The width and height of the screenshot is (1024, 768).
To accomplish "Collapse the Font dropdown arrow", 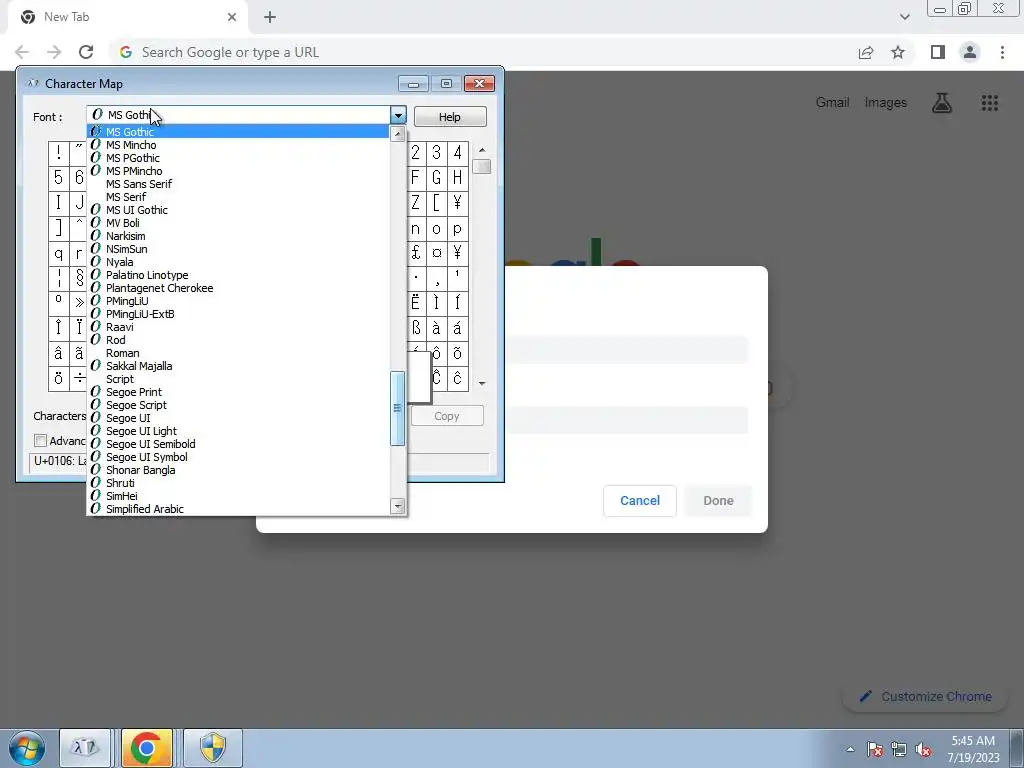I will click(x=398, y=116).
